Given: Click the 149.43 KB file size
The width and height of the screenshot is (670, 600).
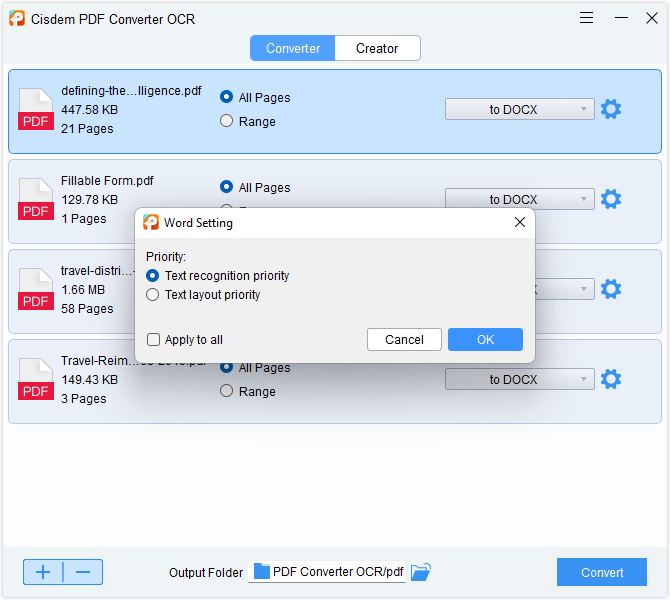Looking at the screenshot, I should [89, 380].
